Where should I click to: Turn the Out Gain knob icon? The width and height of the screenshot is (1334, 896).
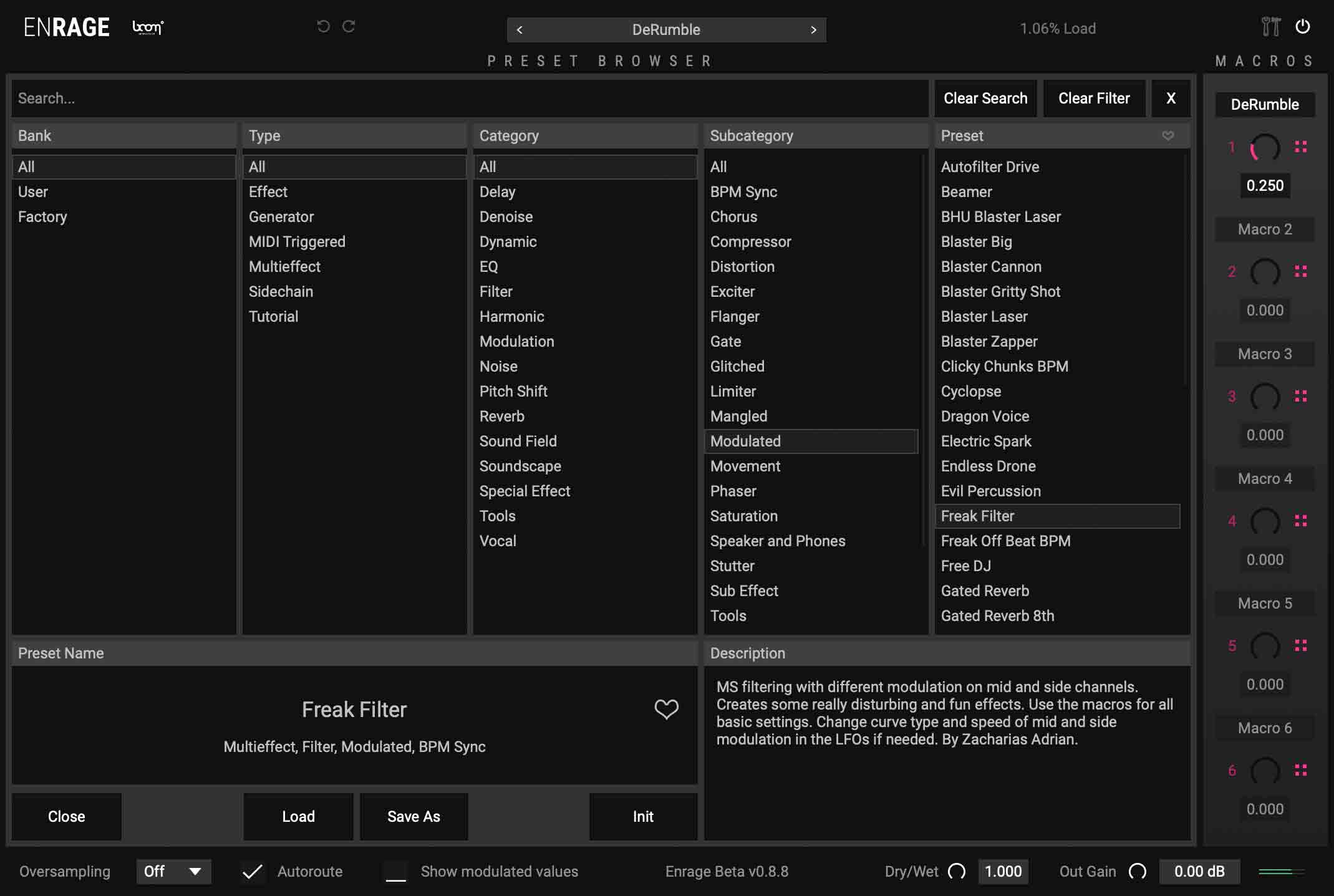click(x=1139, y=871)
